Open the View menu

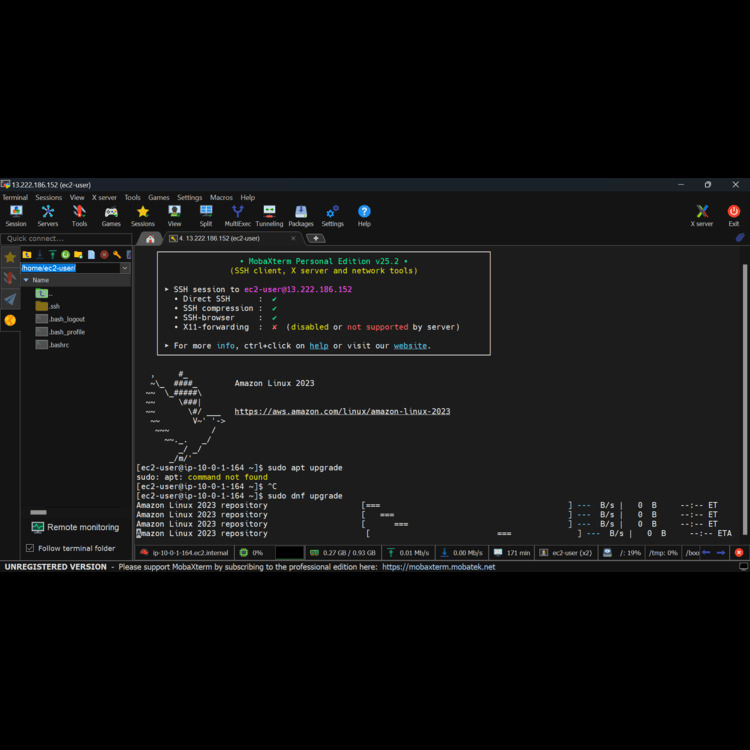click(x=77, y=198)
